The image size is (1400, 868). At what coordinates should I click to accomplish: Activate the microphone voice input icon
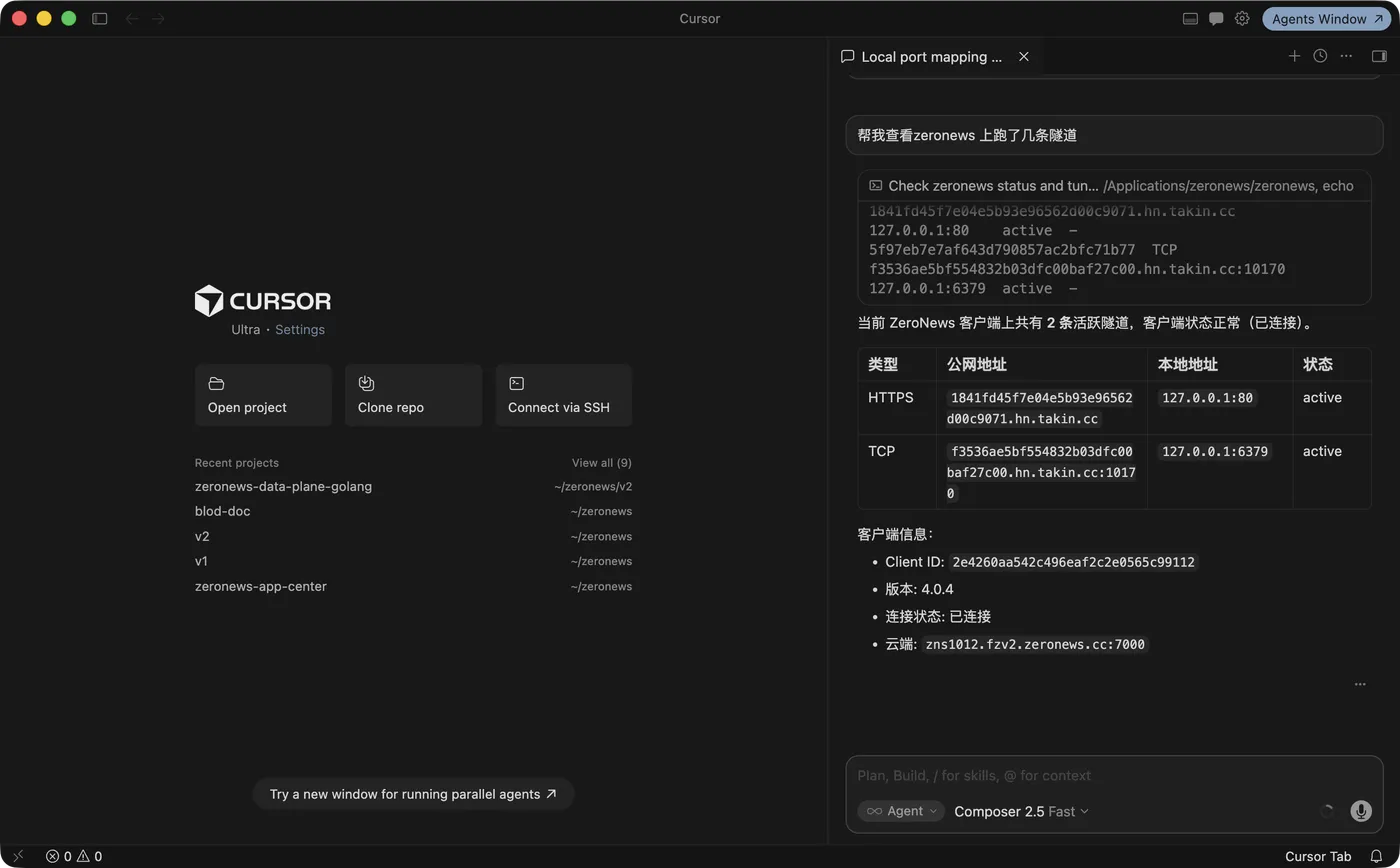[1361, 811]
